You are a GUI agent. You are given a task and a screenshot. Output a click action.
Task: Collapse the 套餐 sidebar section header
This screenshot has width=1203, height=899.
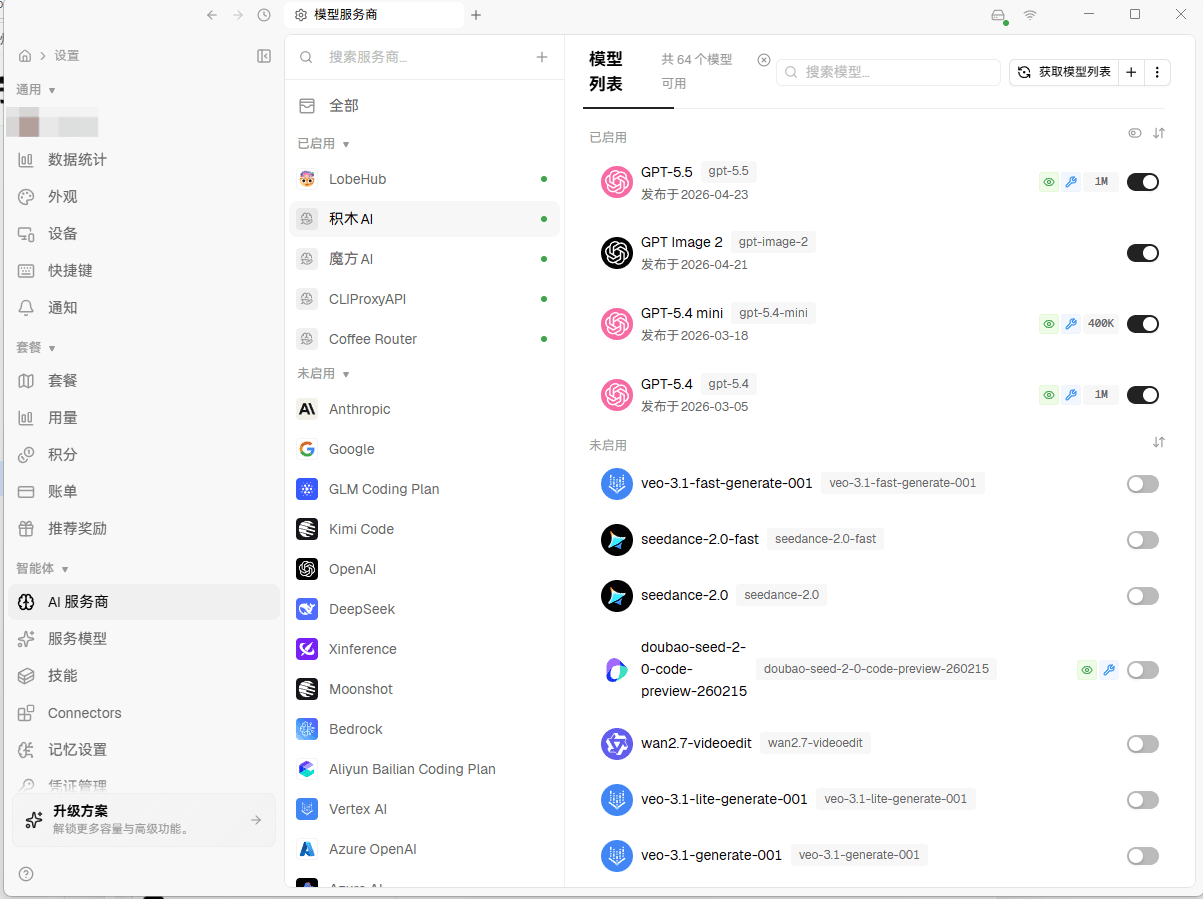click(36, 348)
